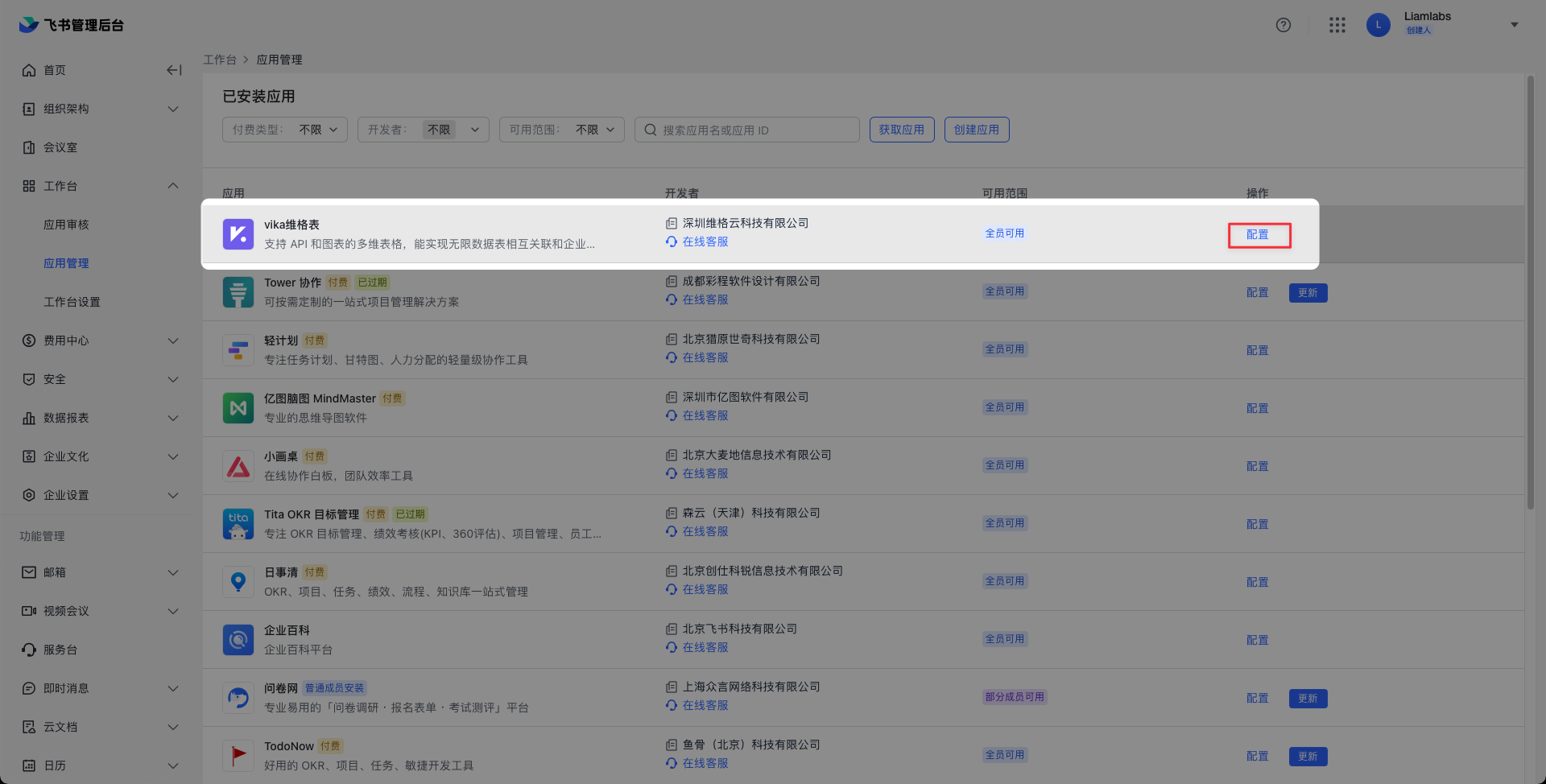Screen dimensions: 1546x784
Task: Open the 付费类型 filter dropdown
Action: coord(285,130)
